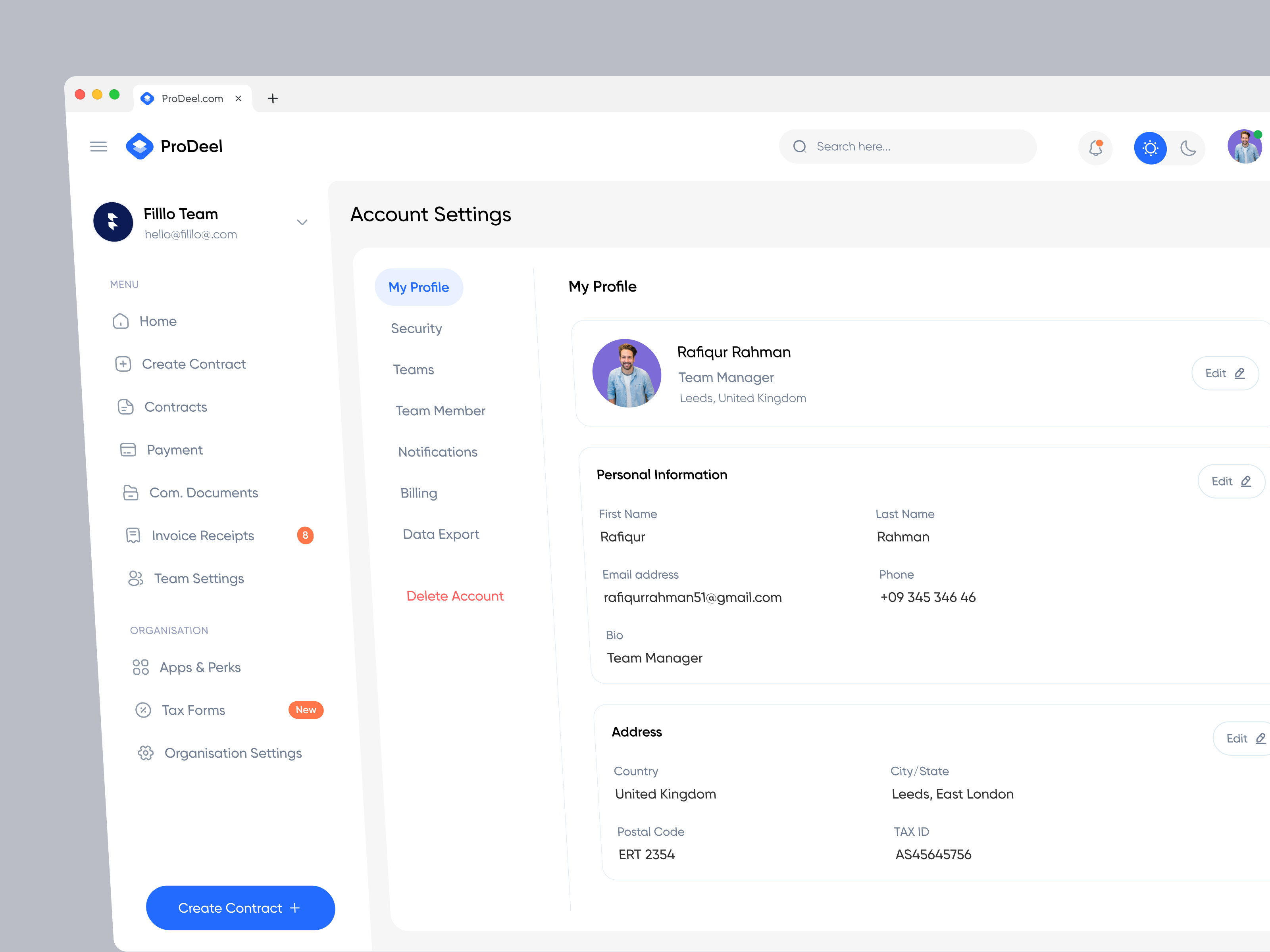Click the Invoice Receipts icon

pos(133,535)
